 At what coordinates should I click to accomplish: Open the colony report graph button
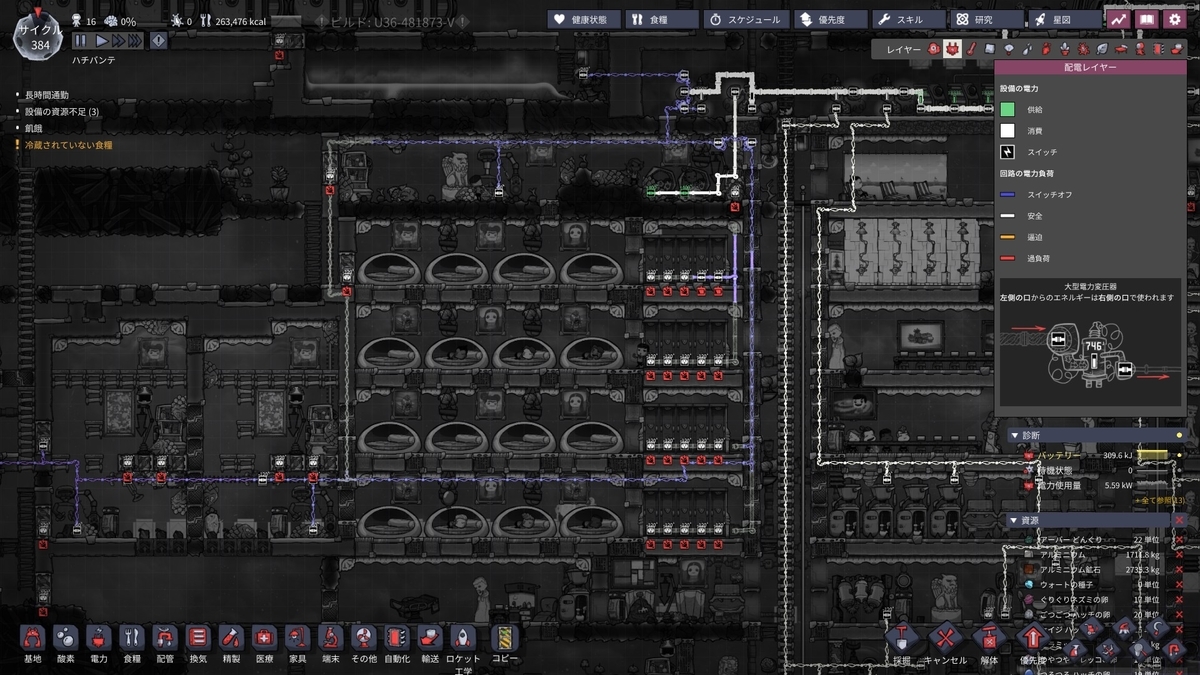[1118, 19]
